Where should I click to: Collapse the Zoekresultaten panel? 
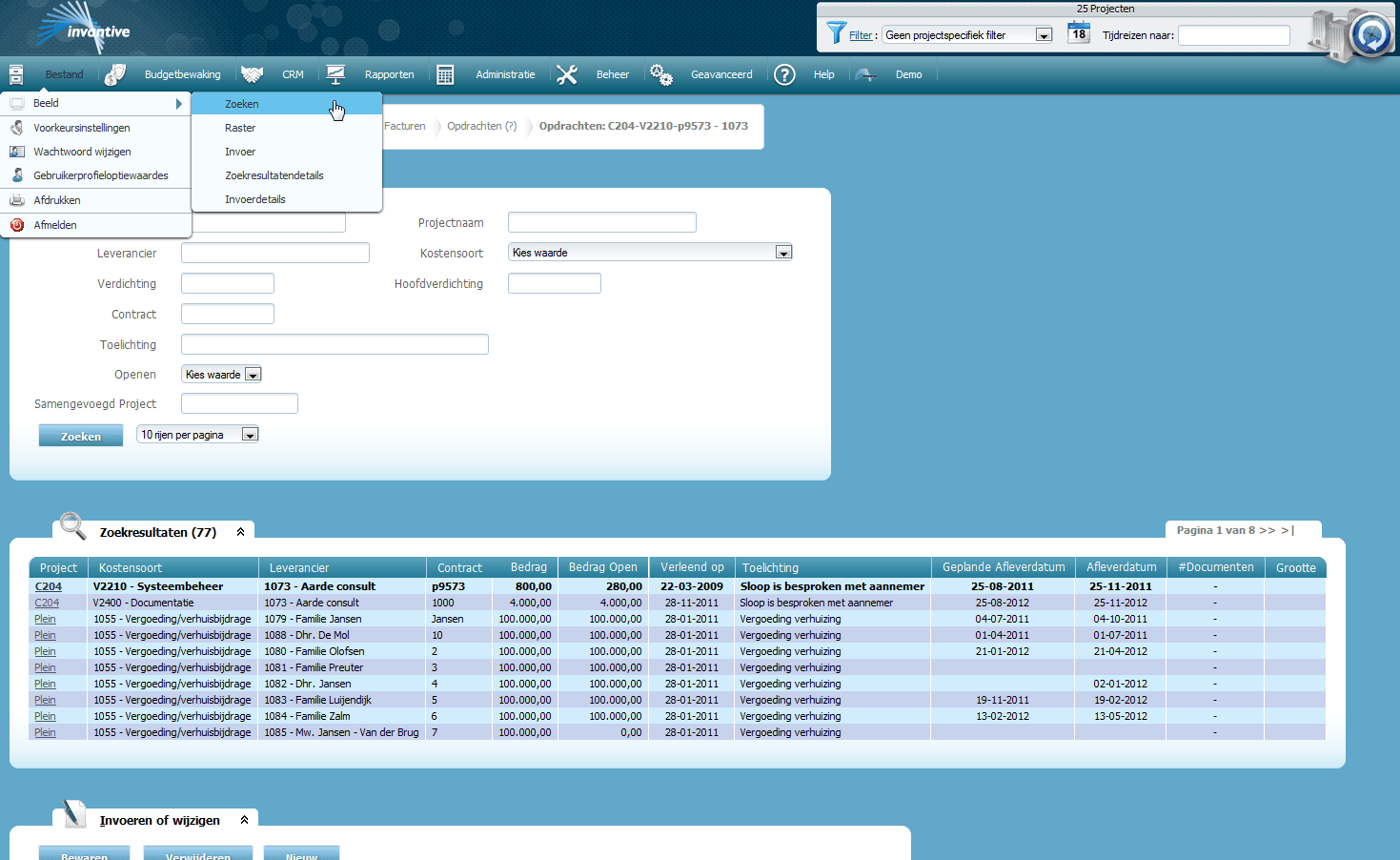(x=240, y=532)
